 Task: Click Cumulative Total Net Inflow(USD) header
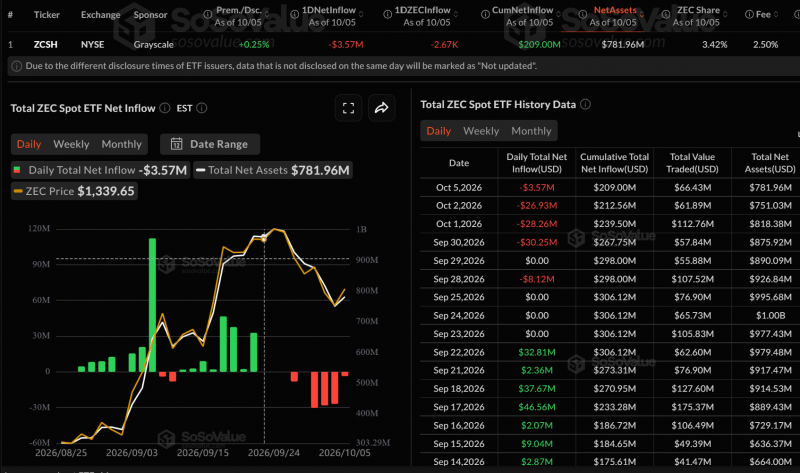click(614, 163)
